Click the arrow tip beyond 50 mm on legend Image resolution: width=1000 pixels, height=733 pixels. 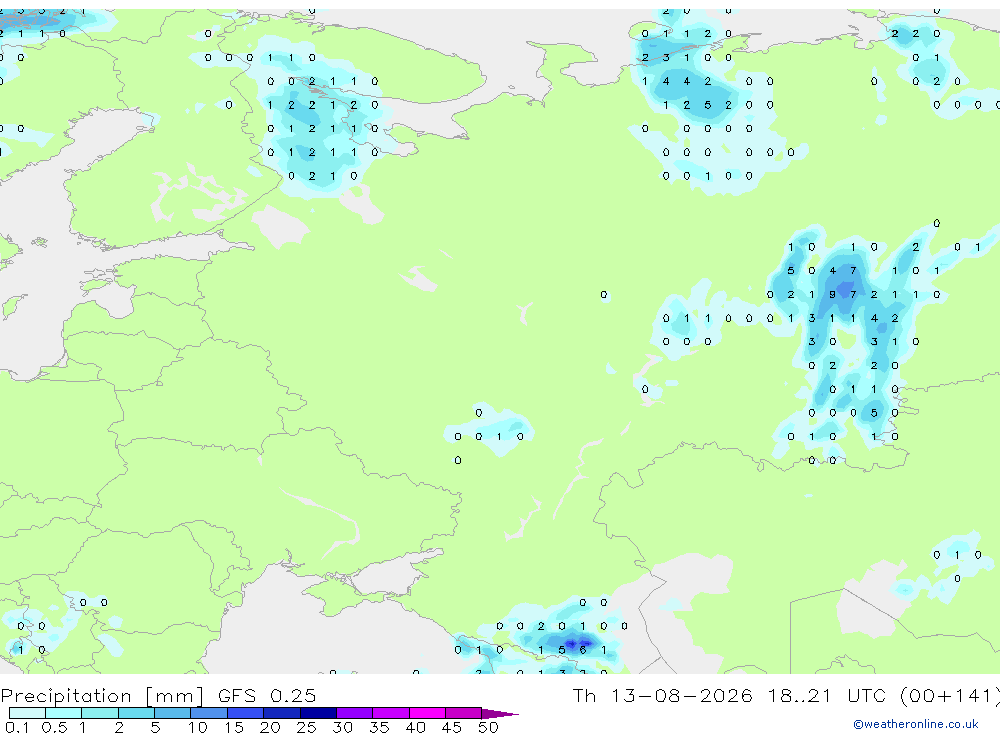pos(500,713)
